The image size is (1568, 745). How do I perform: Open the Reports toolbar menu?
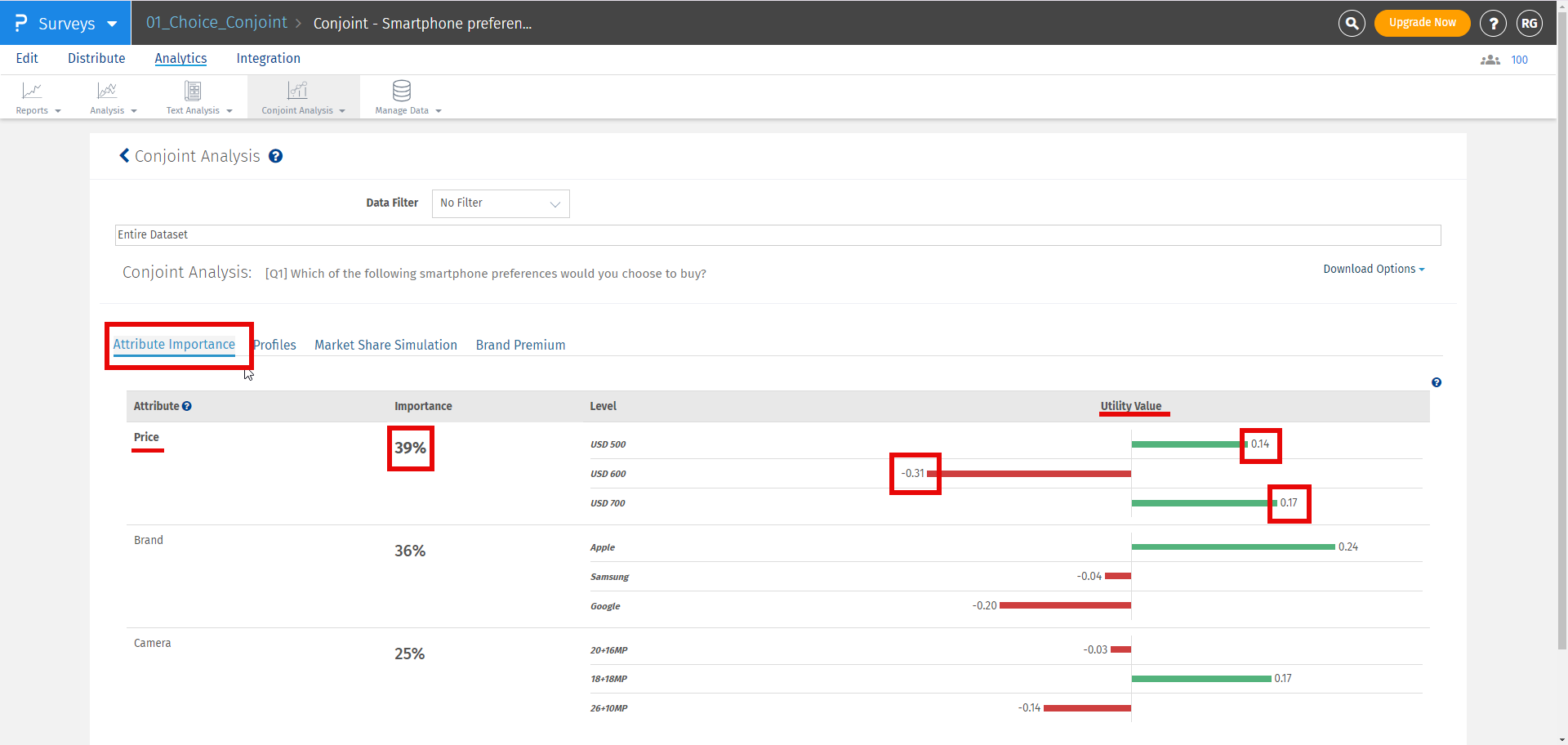tap(38, 97)
